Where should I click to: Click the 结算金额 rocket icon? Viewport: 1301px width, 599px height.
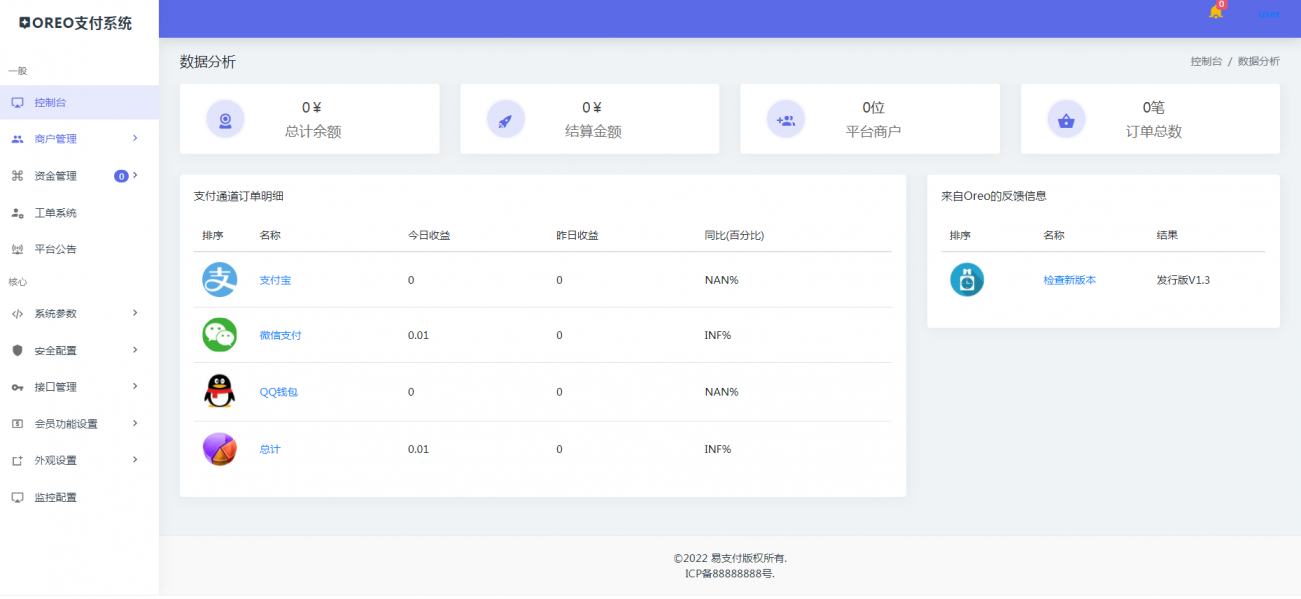pyautogui.click(x=505, y=118)
